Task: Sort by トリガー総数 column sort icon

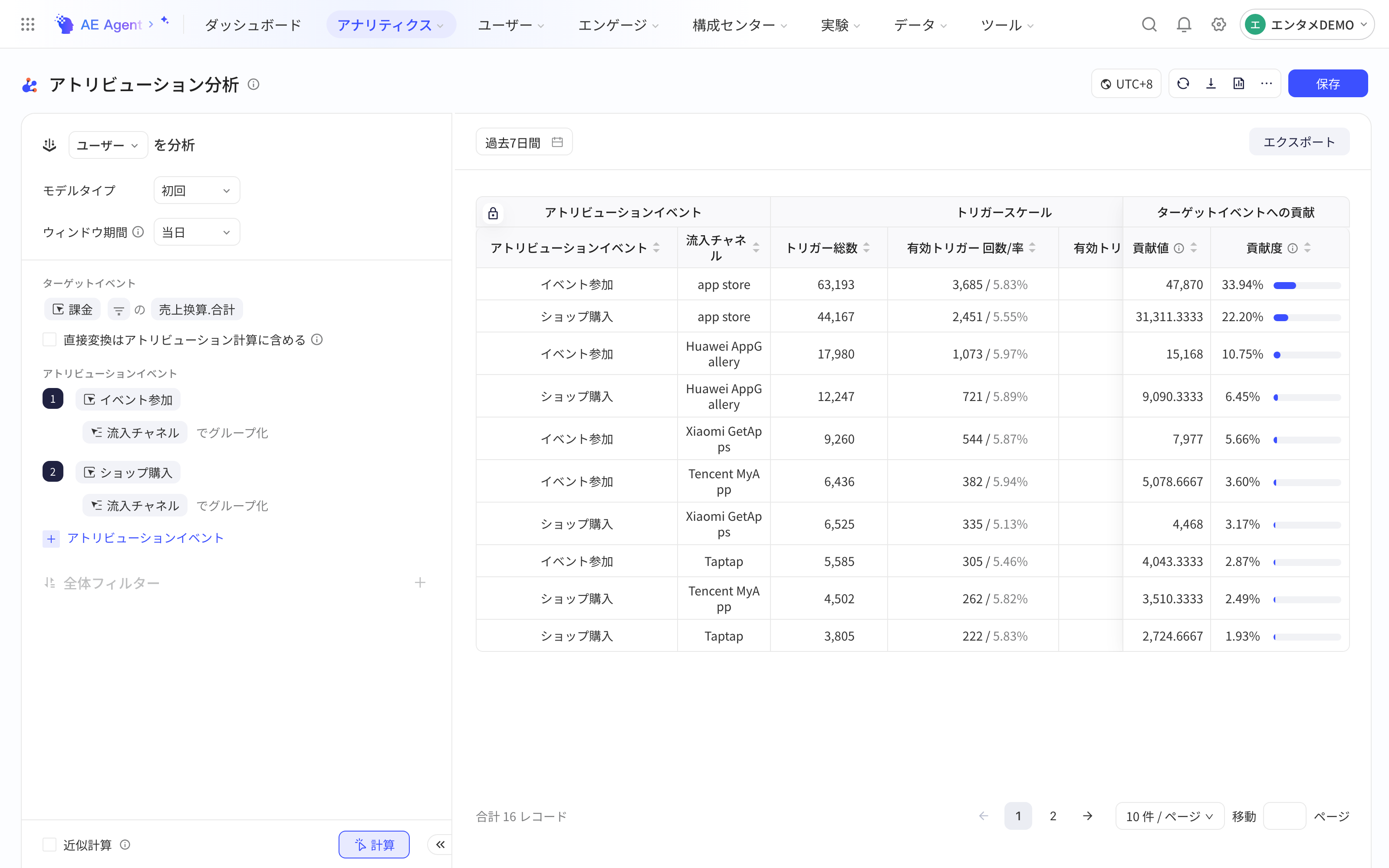Action: (866, 248)
